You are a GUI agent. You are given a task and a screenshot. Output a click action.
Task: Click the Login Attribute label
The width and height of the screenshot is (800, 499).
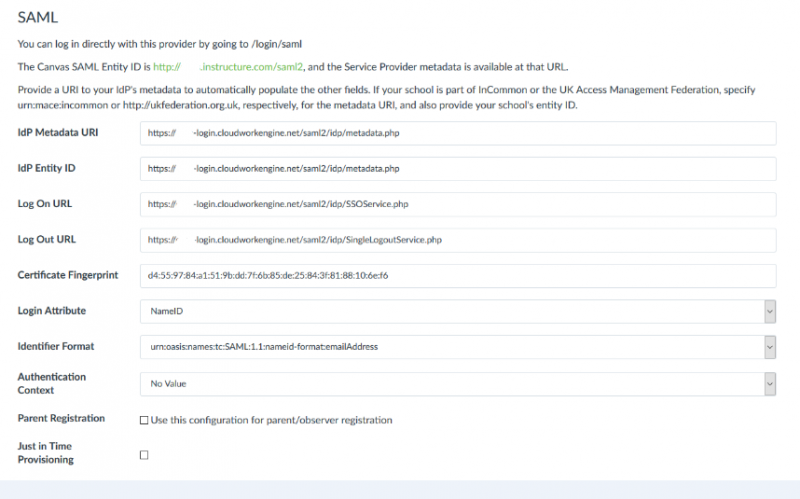(52, 312)
